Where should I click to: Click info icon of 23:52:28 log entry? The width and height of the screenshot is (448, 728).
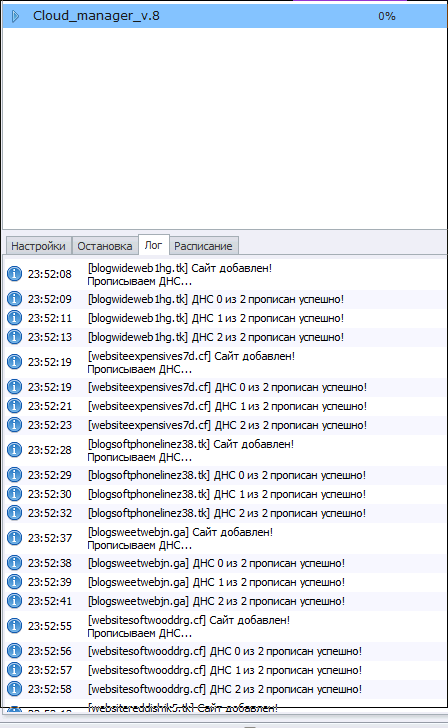pos(14,449)
